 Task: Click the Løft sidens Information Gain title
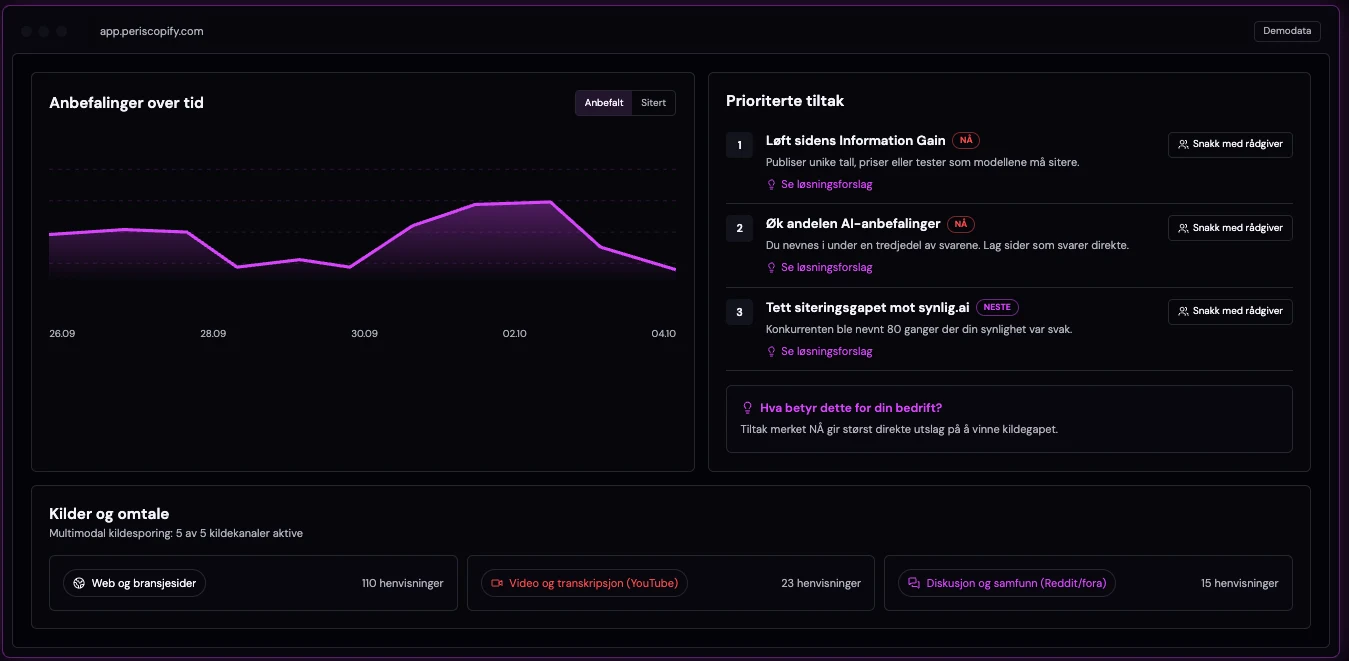856,141
